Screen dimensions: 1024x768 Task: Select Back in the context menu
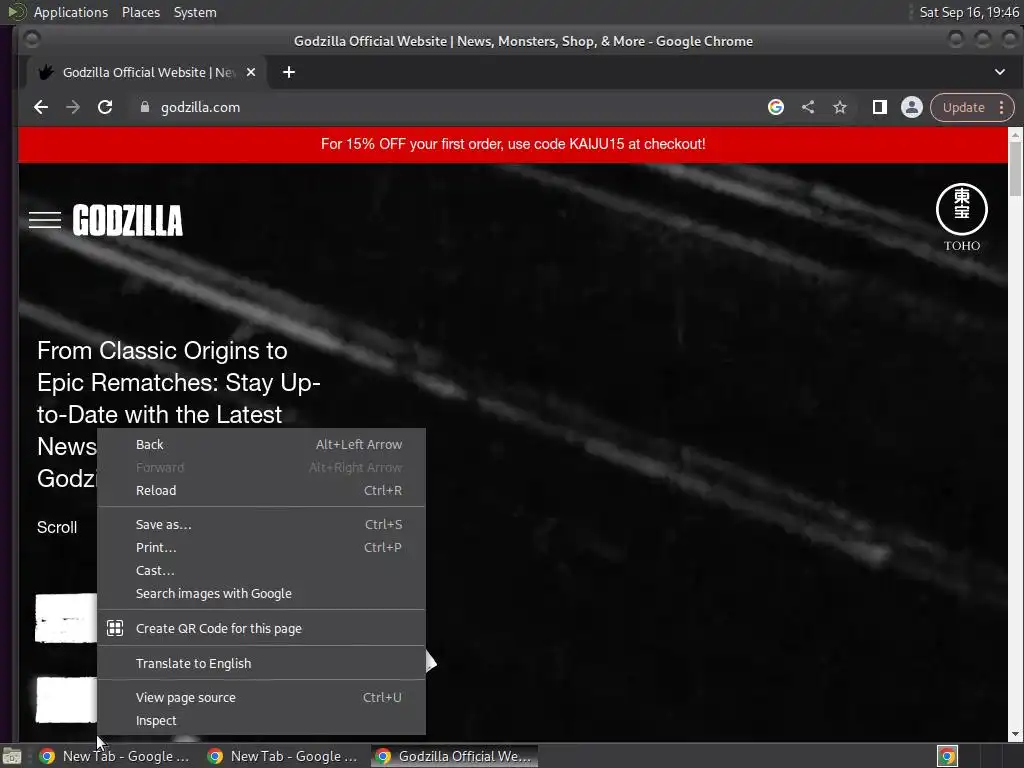click(x=261, y=444)
